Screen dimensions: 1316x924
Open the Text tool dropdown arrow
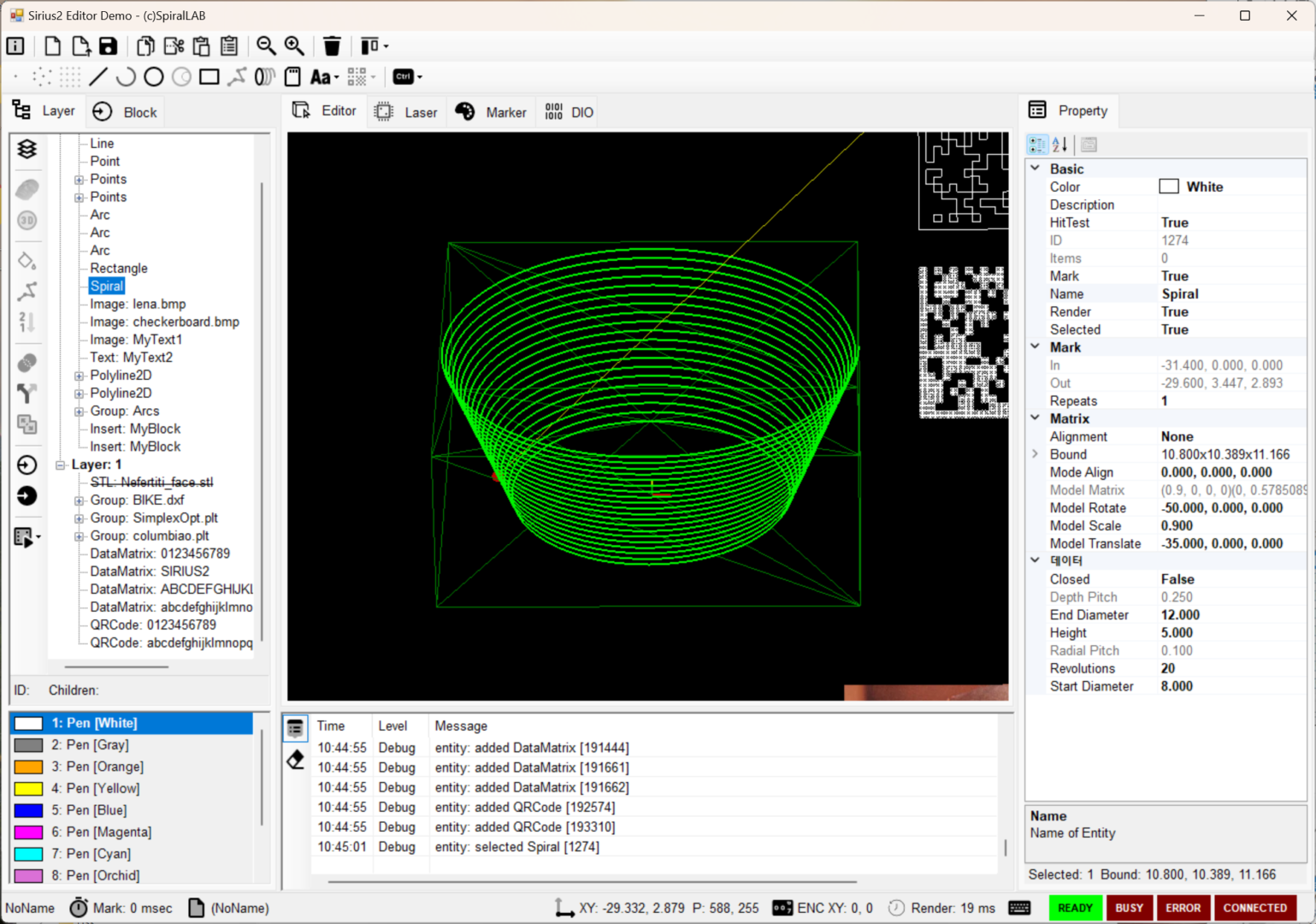click(x=337, y=78)
